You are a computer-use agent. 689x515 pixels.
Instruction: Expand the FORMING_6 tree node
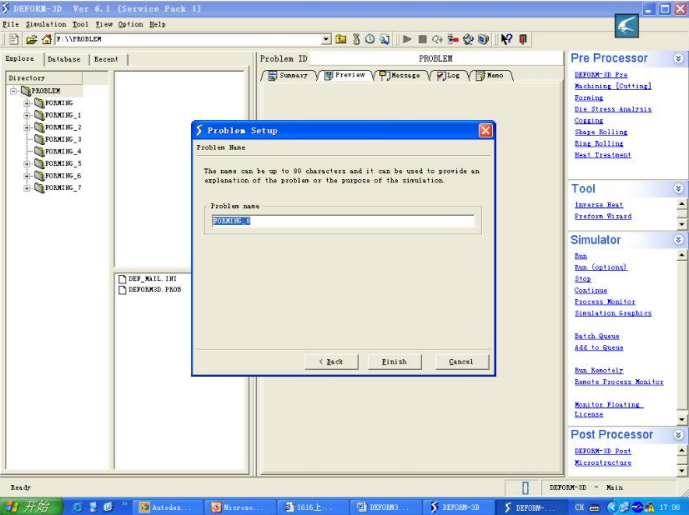coord(27,176)
